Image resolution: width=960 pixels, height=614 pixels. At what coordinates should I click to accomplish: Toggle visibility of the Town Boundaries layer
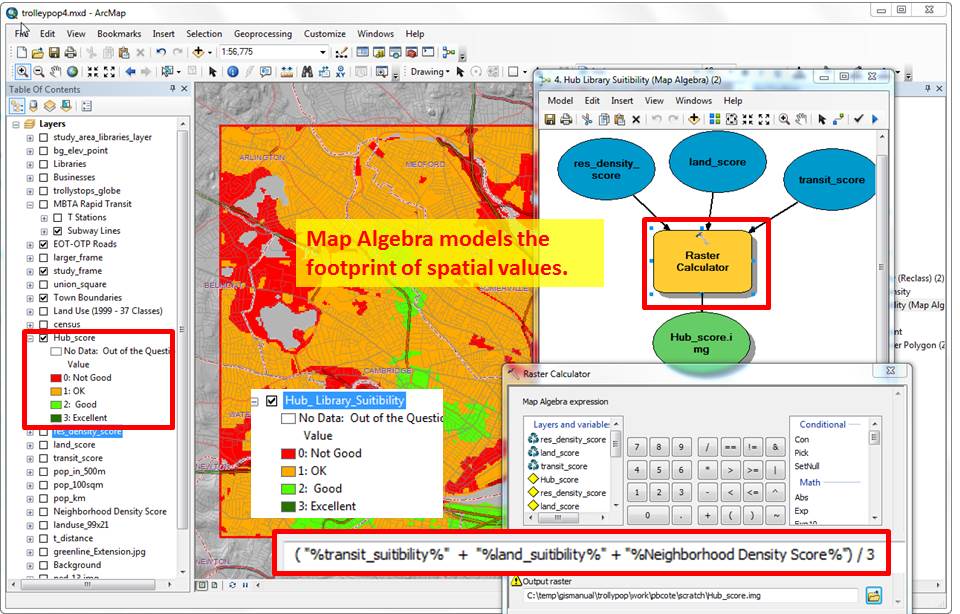42,297
